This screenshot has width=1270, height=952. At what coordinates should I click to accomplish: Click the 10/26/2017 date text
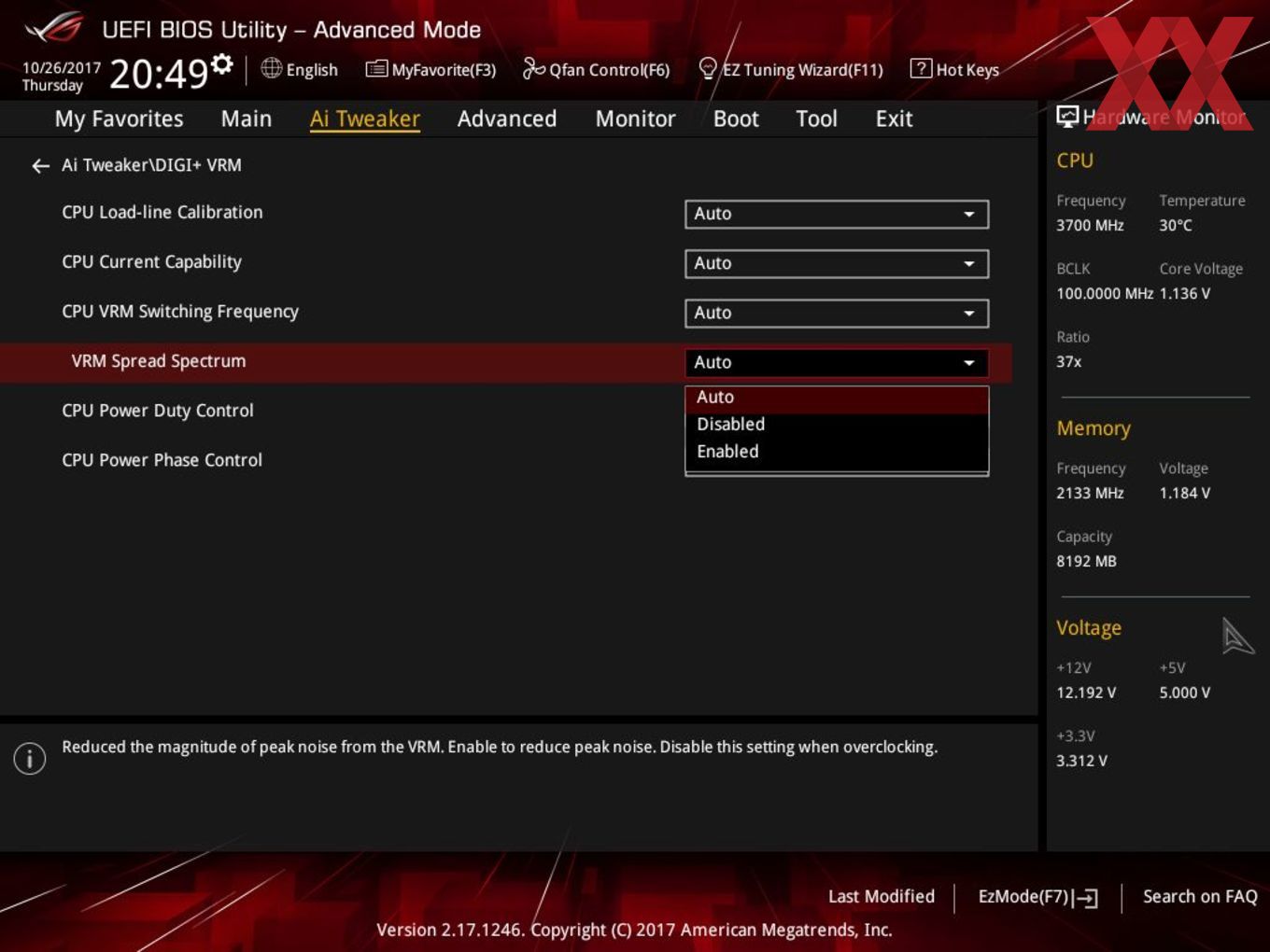pyautogui.click(x=61, y=68)
